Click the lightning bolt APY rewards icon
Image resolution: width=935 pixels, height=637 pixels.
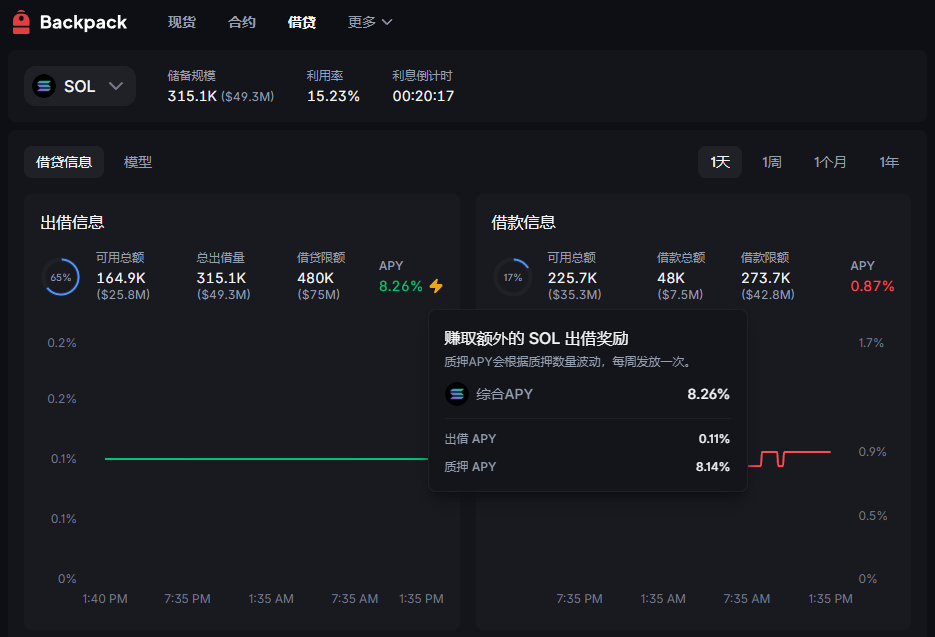pos(436,286)
